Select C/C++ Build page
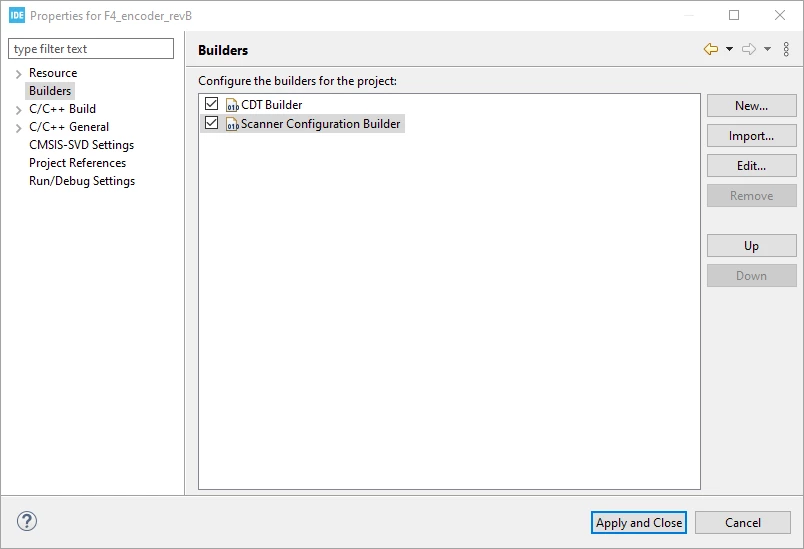 click(63, 109)
